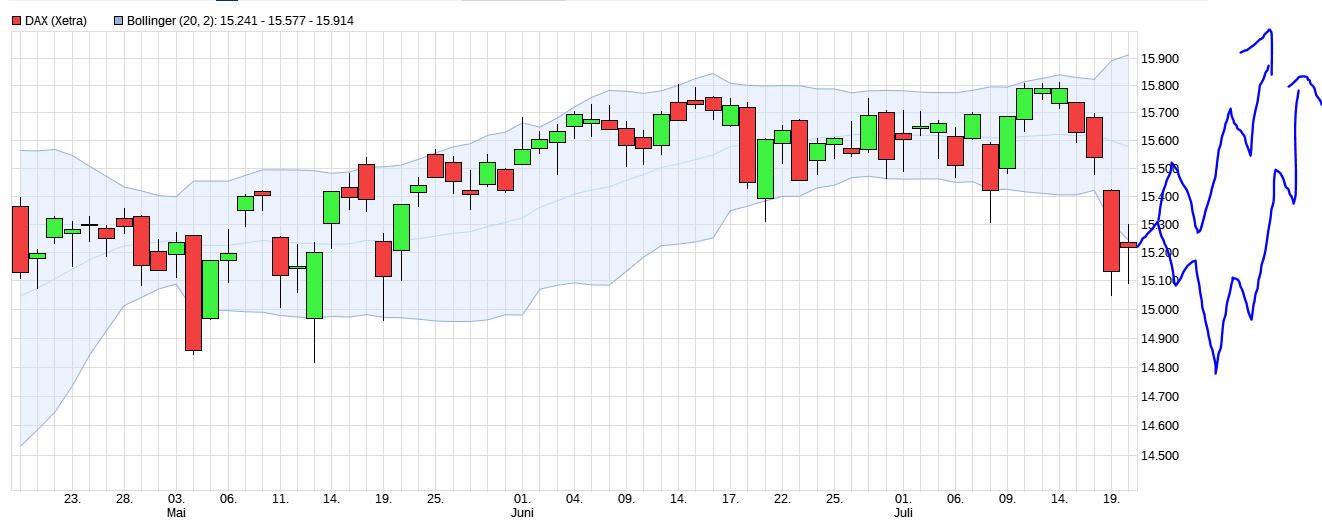Click the tallest red candle in early Mai

tap(193, 292)
